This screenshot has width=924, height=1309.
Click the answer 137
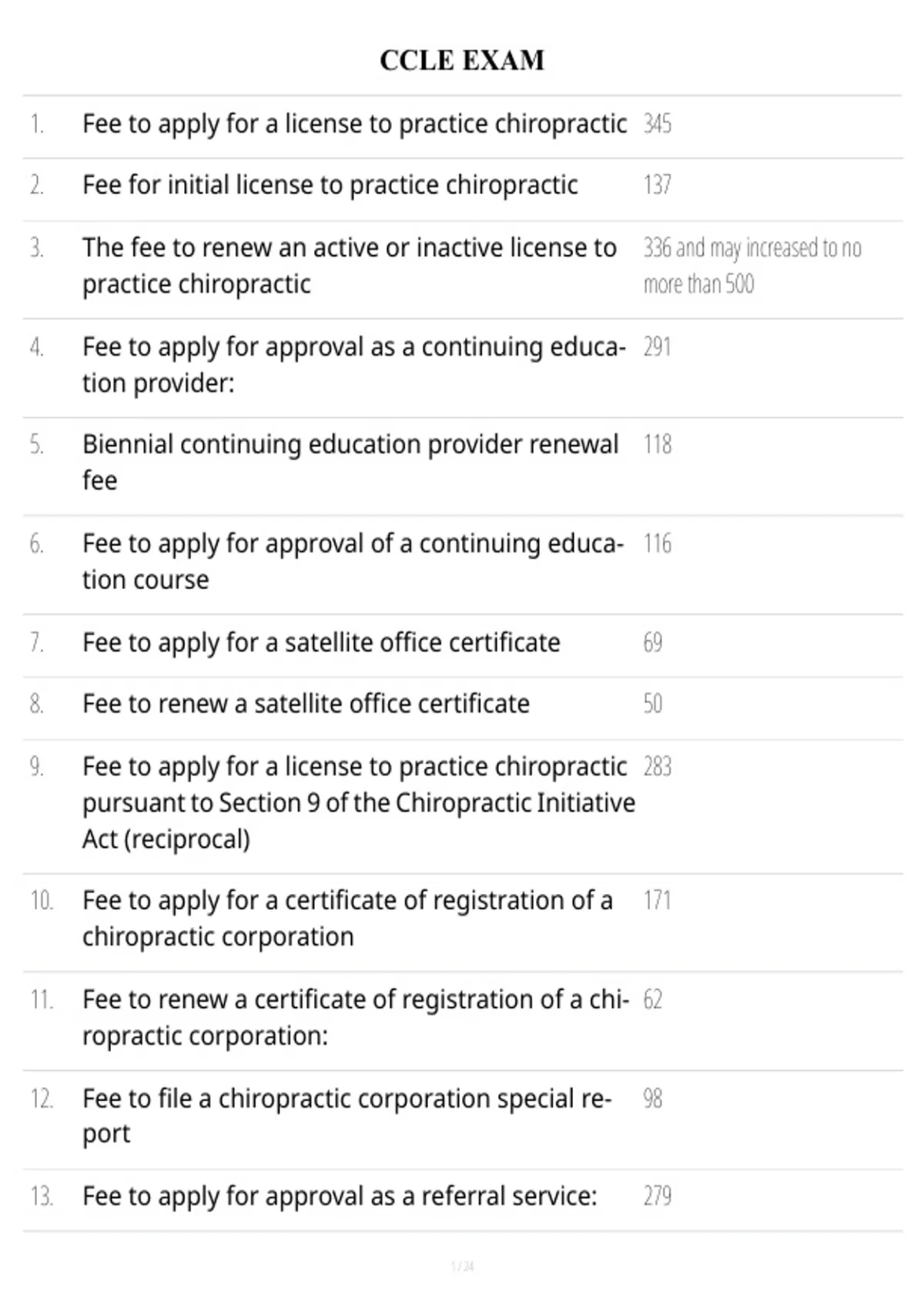657,186
